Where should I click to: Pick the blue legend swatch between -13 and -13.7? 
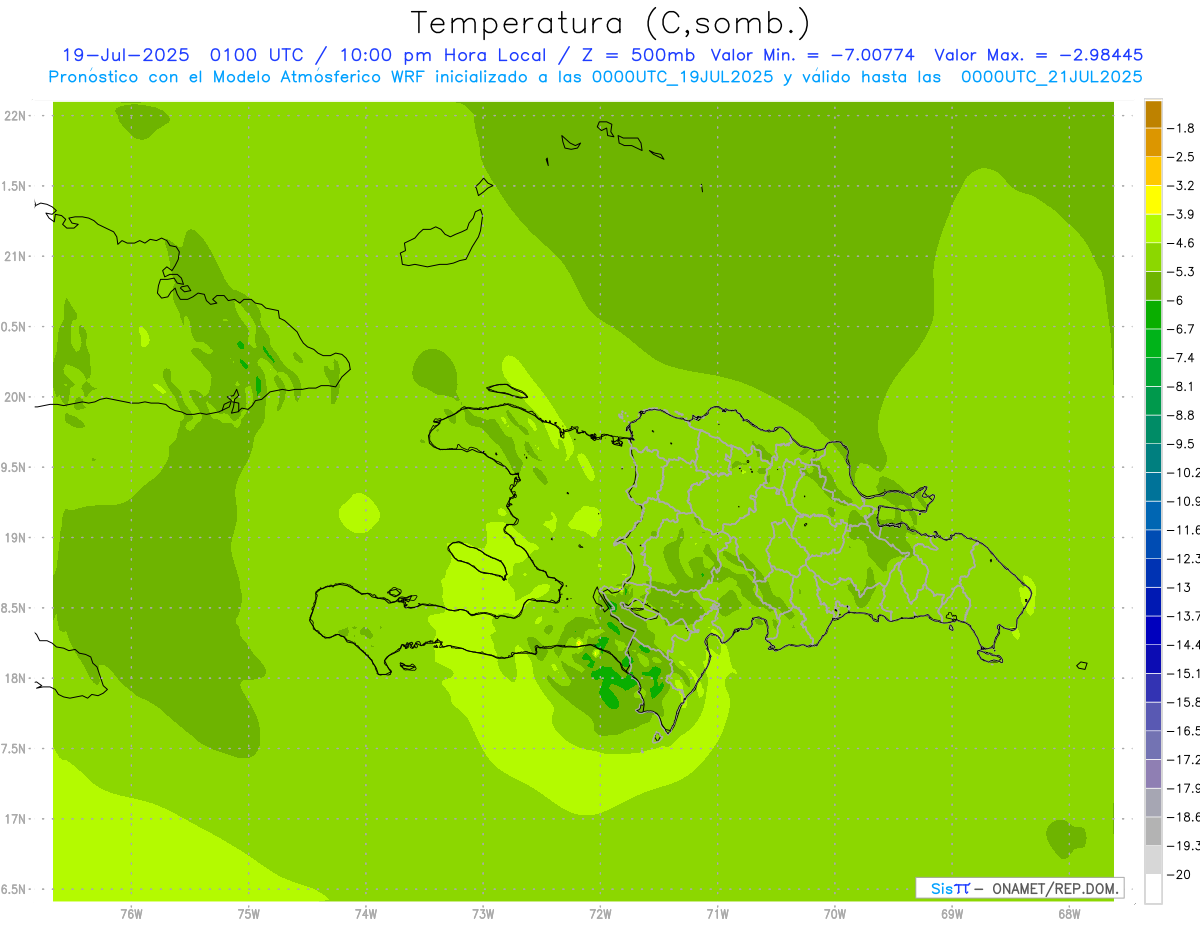(x=1153, y=601)
